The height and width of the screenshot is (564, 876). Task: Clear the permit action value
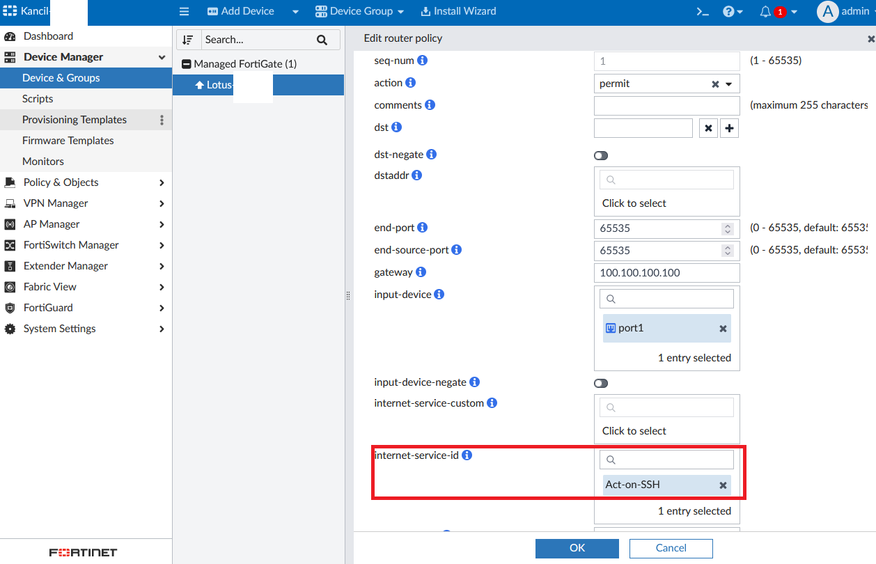coord(715,84)
